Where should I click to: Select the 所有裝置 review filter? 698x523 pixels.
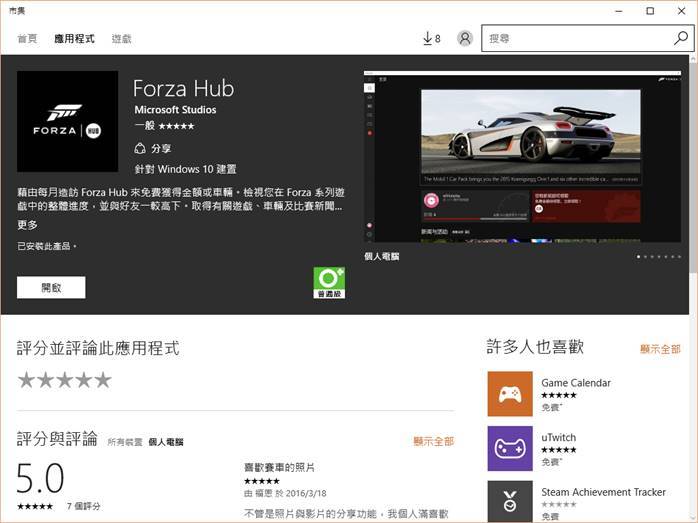[124, 441]
